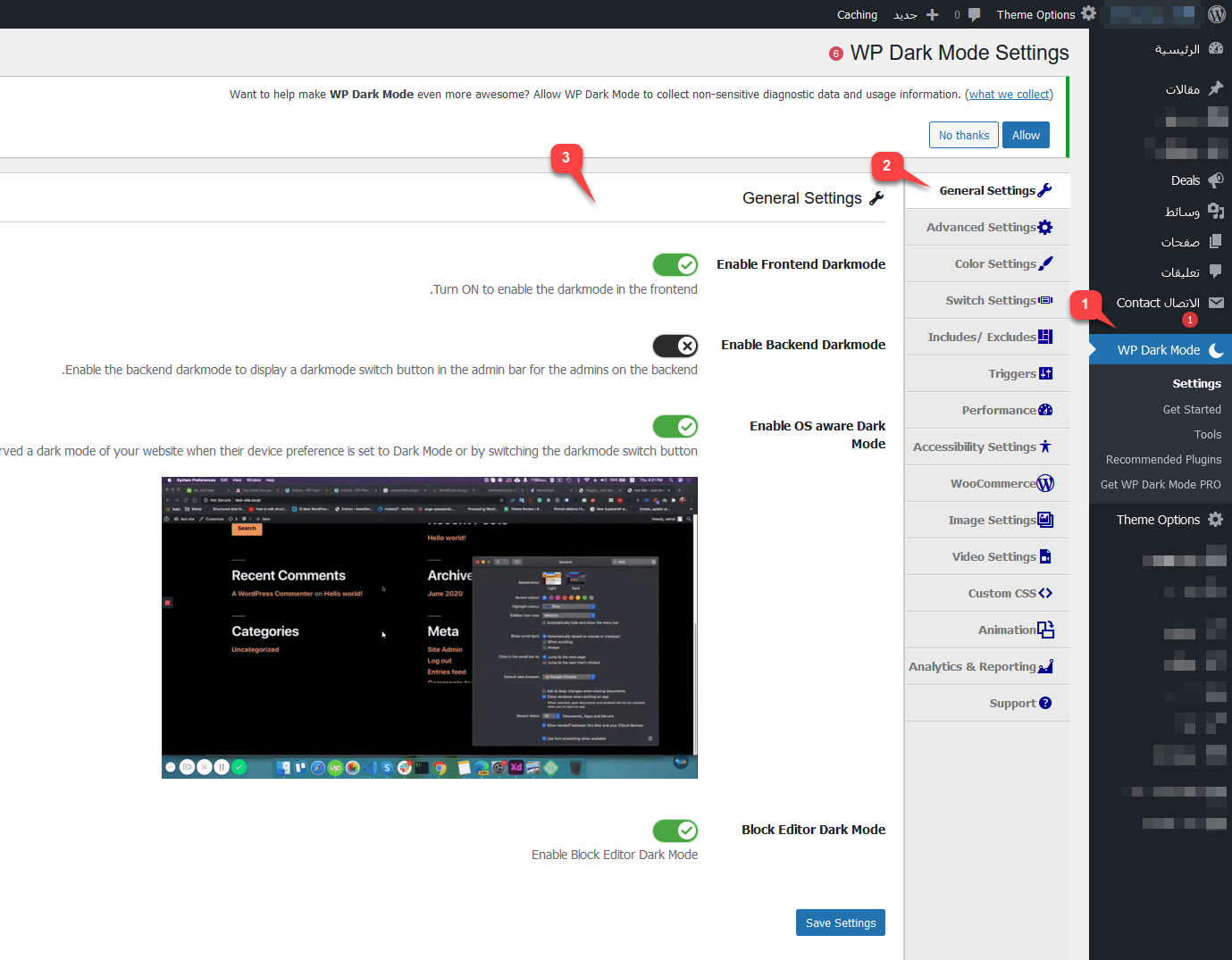Image resolution: width=1232 pixels, height=960 pixels.
Task: Disable the Enable Frontend Darkmode toggle
Action: pos(675,264)
